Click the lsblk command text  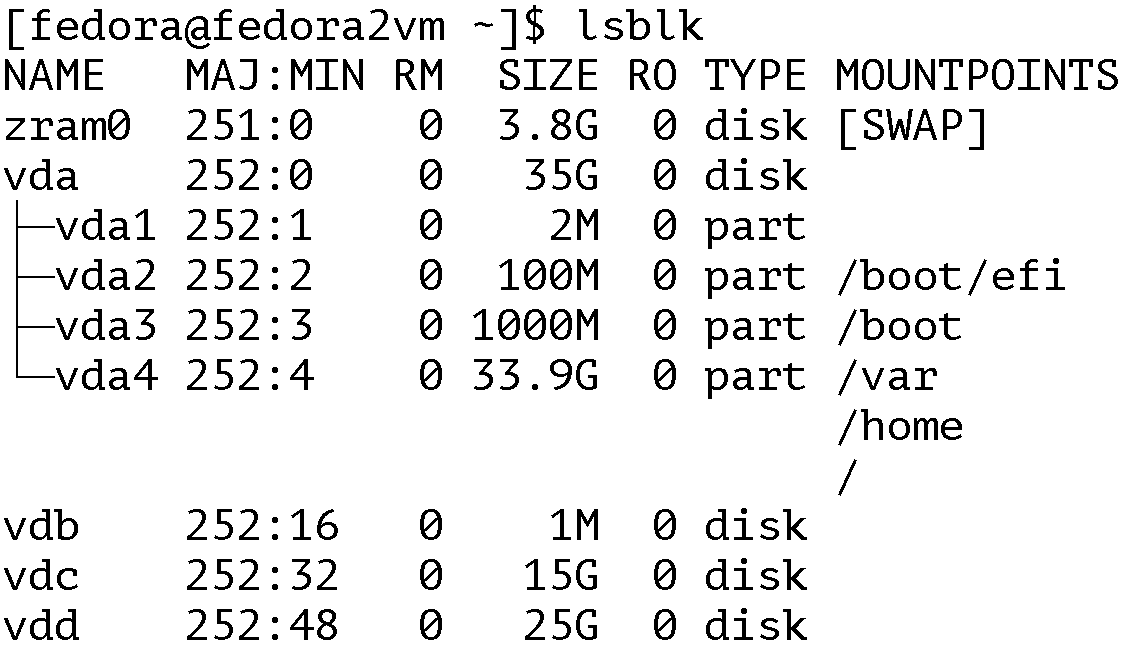pos(641,27)
